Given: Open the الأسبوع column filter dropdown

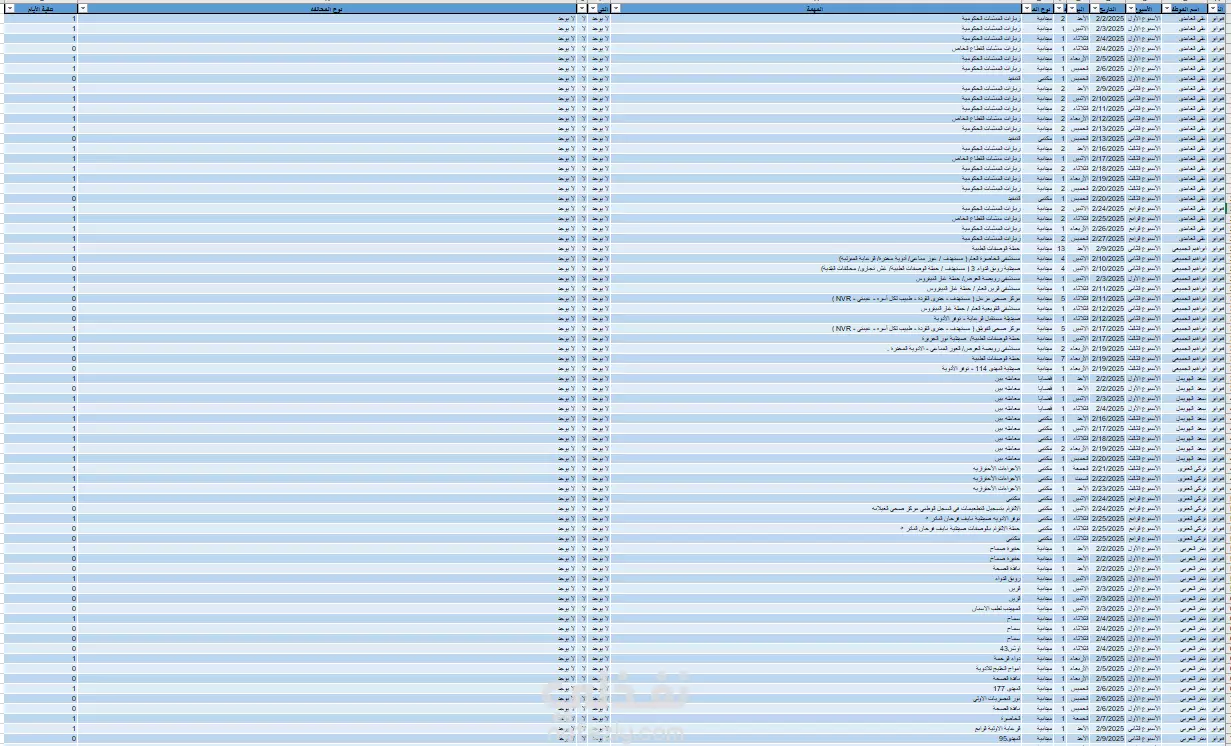Looking at the screenshot, I should pyautogui.click(x=1132, y=8).
